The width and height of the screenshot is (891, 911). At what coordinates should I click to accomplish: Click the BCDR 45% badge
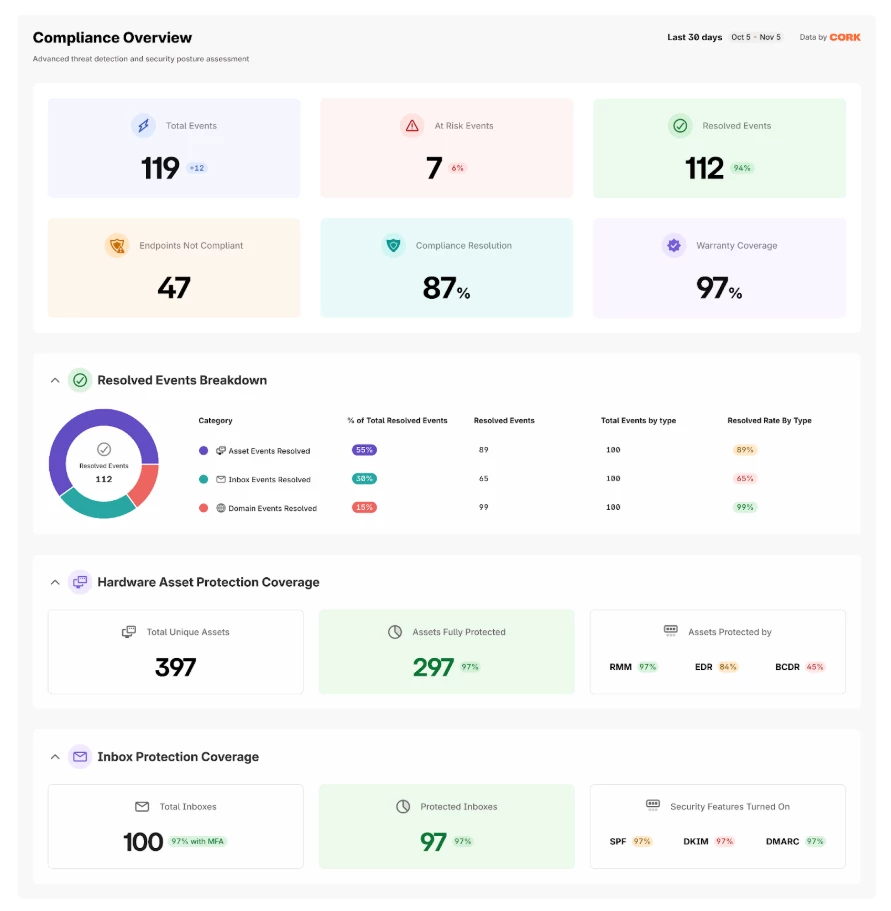coord(815,667)
